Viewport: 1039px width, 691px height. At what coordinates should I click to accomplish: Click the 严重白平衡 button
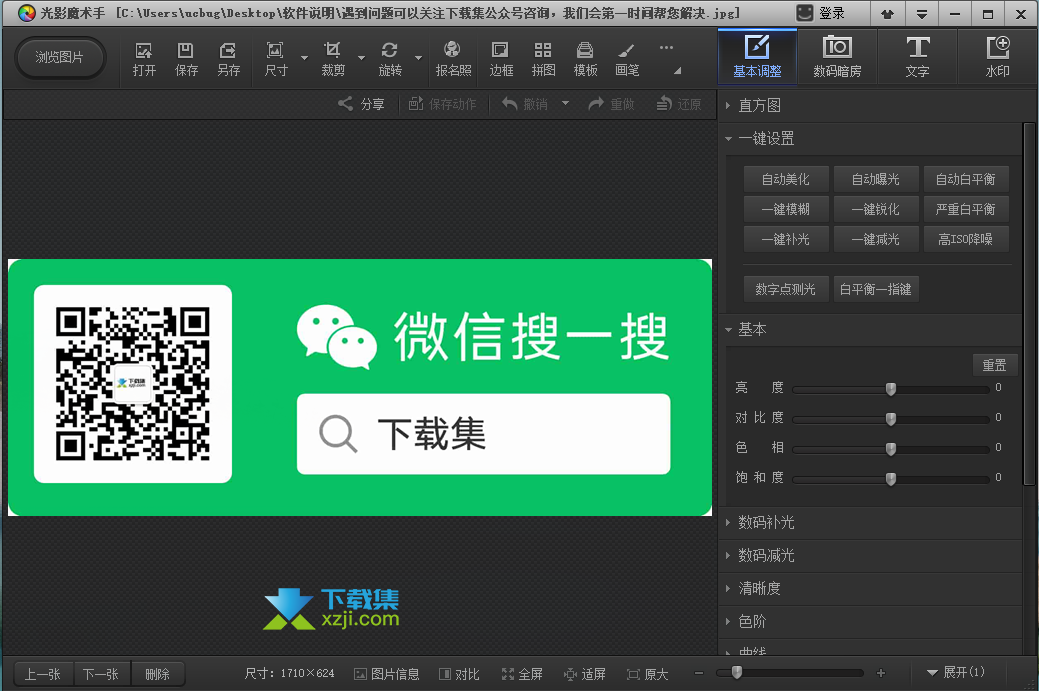(x=966, y=209)
